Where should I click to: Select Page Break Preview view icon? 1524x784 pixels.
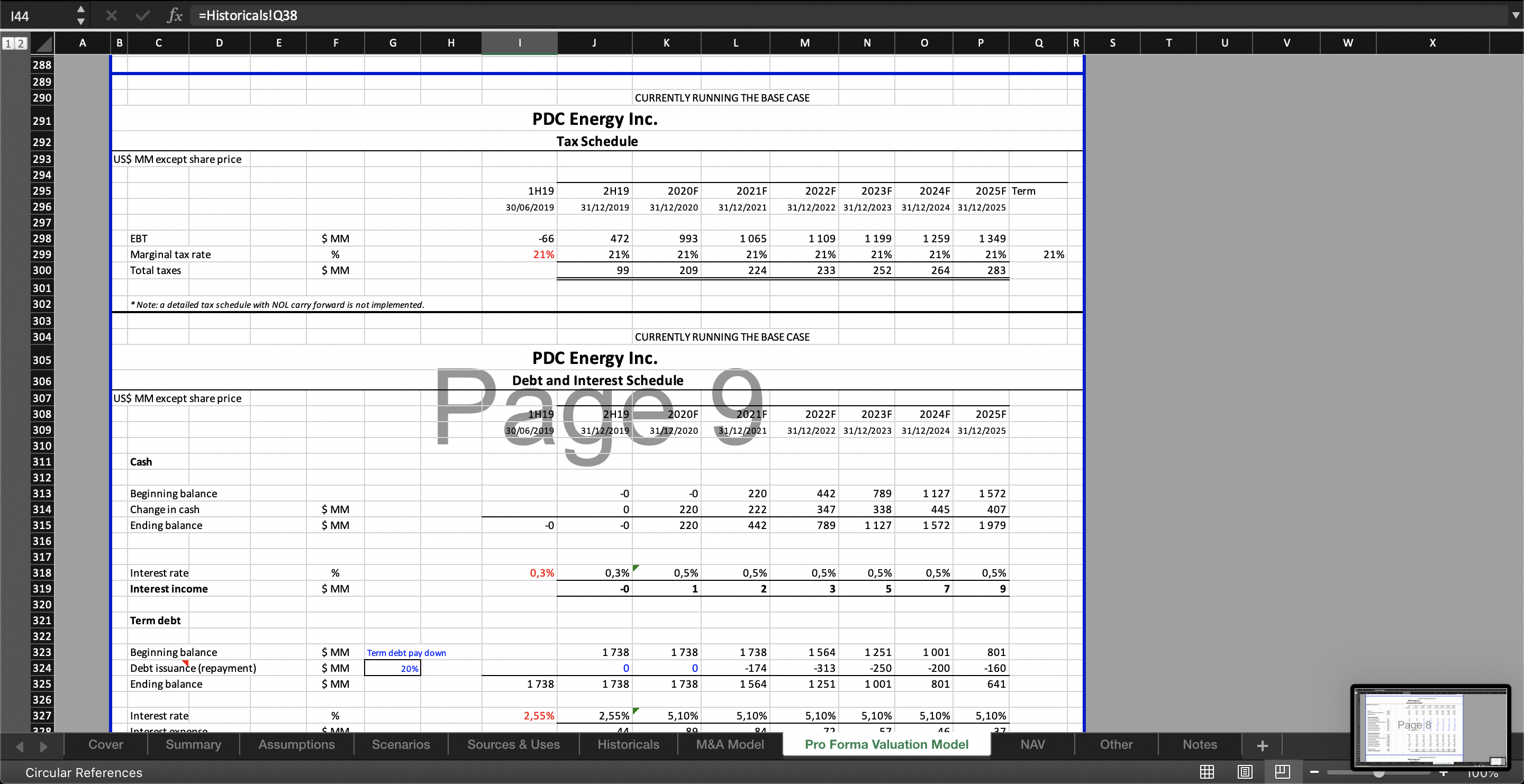1283,772
